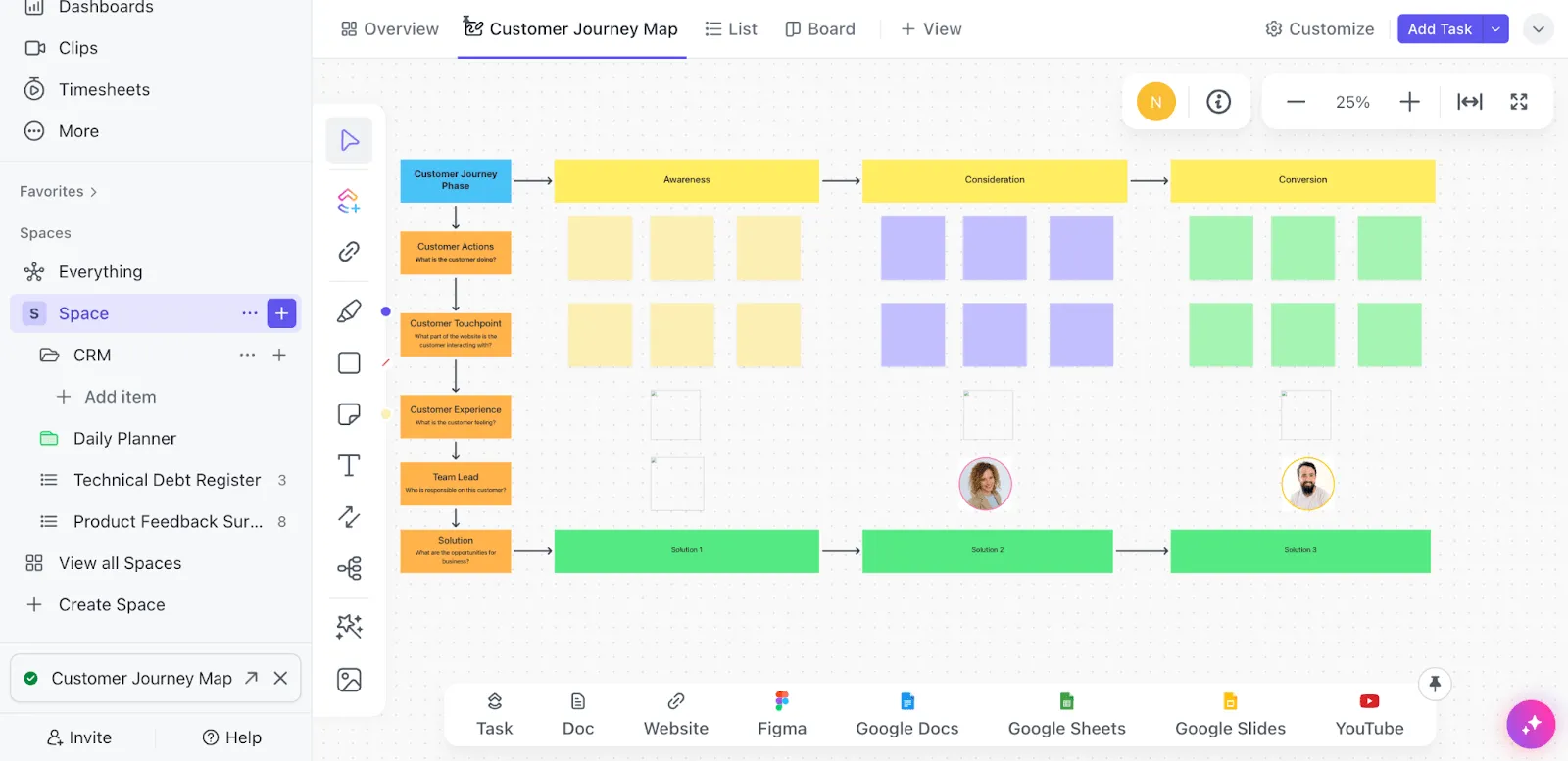Select the pen drawing tool
The height and width of the screenshot is (761, 1568).
click(x=349, y=311)
